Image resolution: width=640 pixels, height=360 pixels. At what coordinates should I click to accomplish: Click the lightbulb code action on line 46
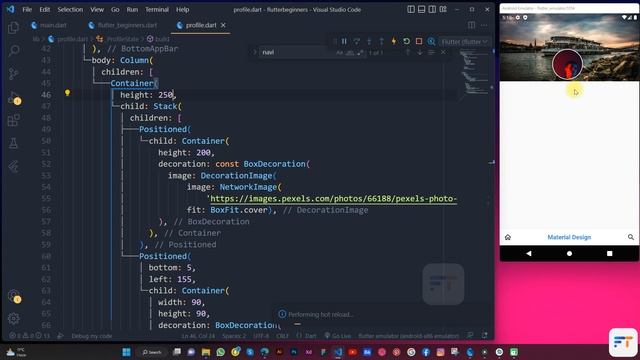tap(67, 93)
